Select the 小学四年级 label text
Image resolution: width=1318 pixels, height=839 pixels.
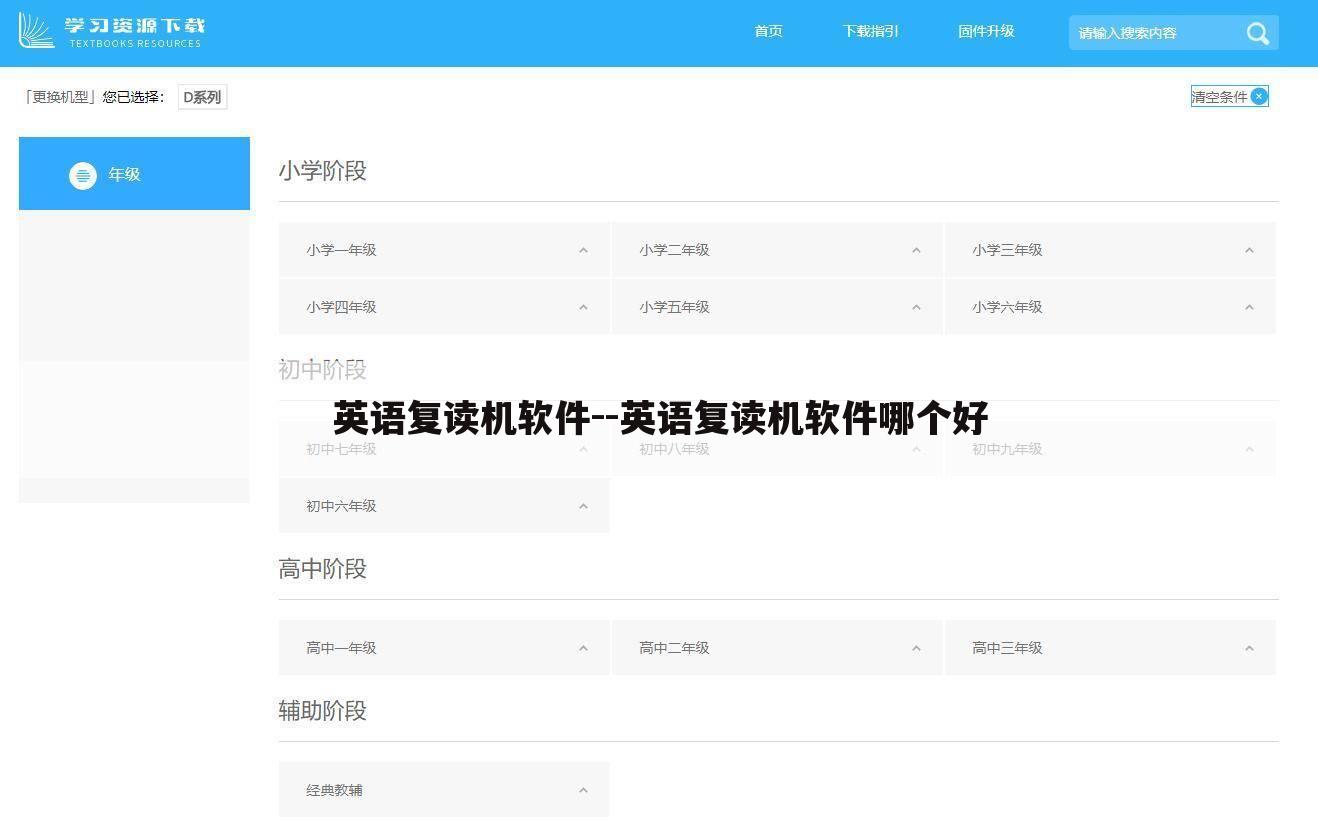(x=341, y=307)
